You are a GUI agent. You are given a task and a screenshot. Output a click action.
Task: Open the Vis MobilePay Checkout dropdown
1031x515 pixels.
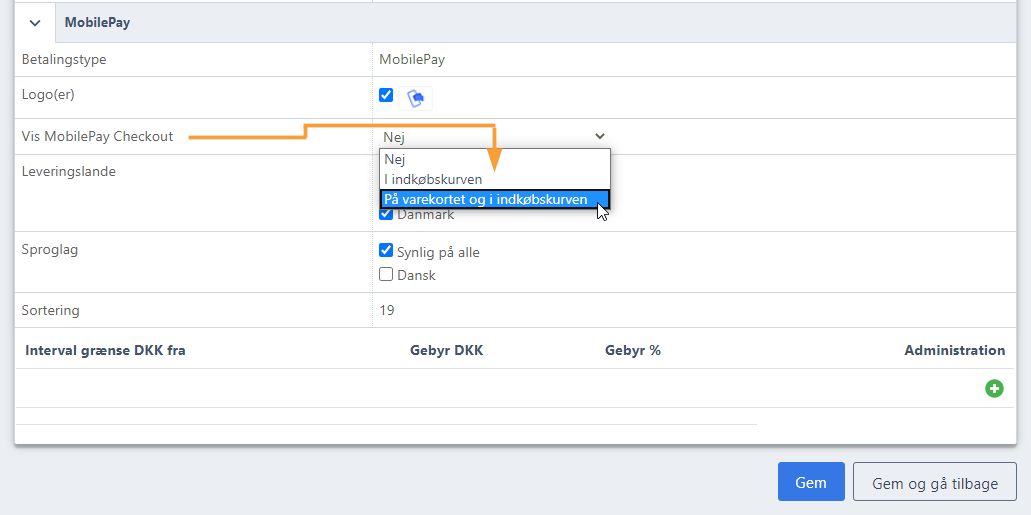pyautogui.click(x=494, y=137)
